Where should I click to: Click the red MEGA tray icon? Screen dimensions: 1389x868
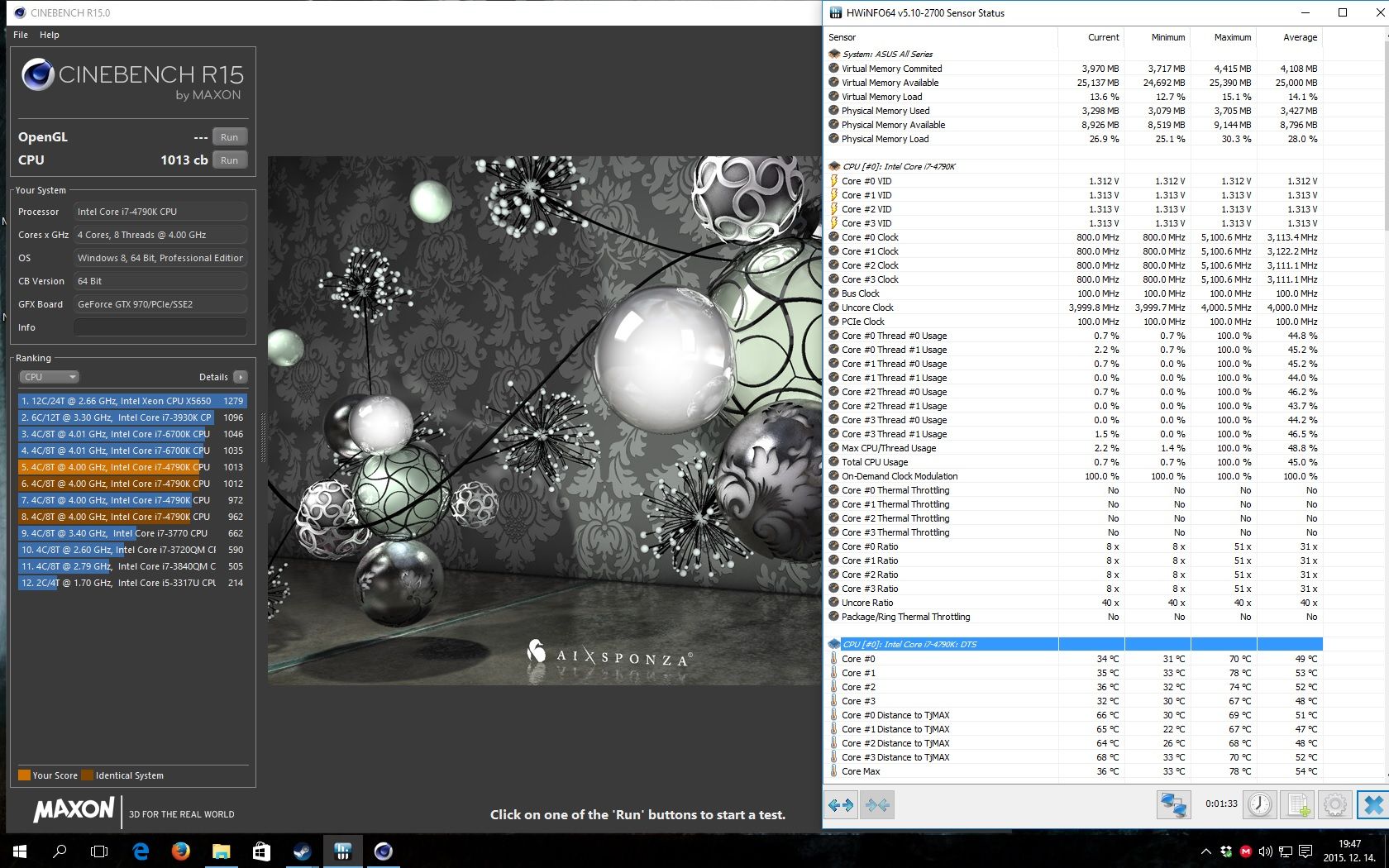[x=1246, y=851]
